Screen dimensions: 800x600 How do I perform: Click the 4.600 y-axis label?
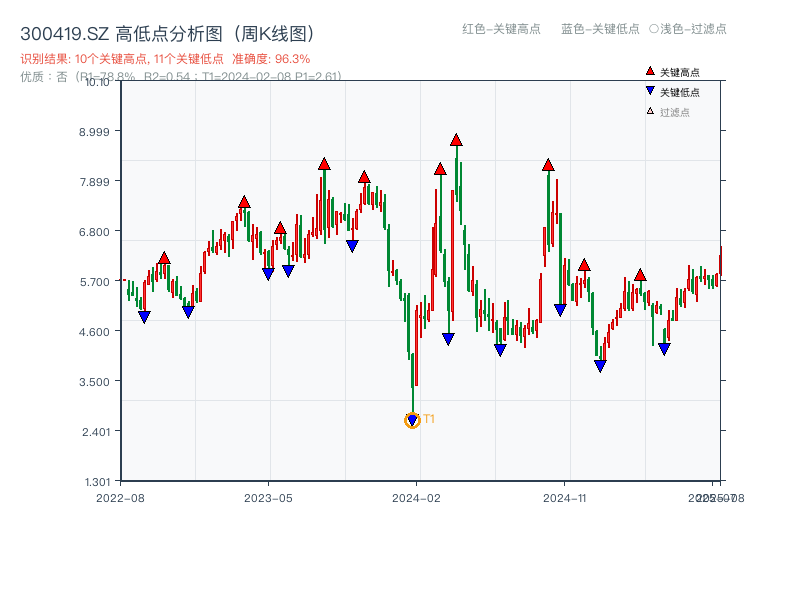point(94,332)
